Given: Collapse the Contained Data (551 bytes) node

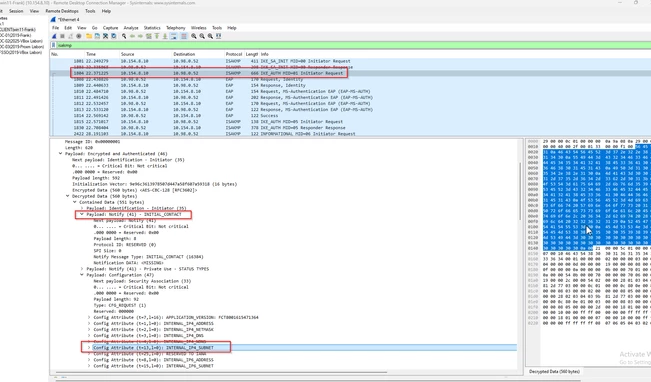Looking at the screenshot, I should pyautogui.click(x=75, y=202).
